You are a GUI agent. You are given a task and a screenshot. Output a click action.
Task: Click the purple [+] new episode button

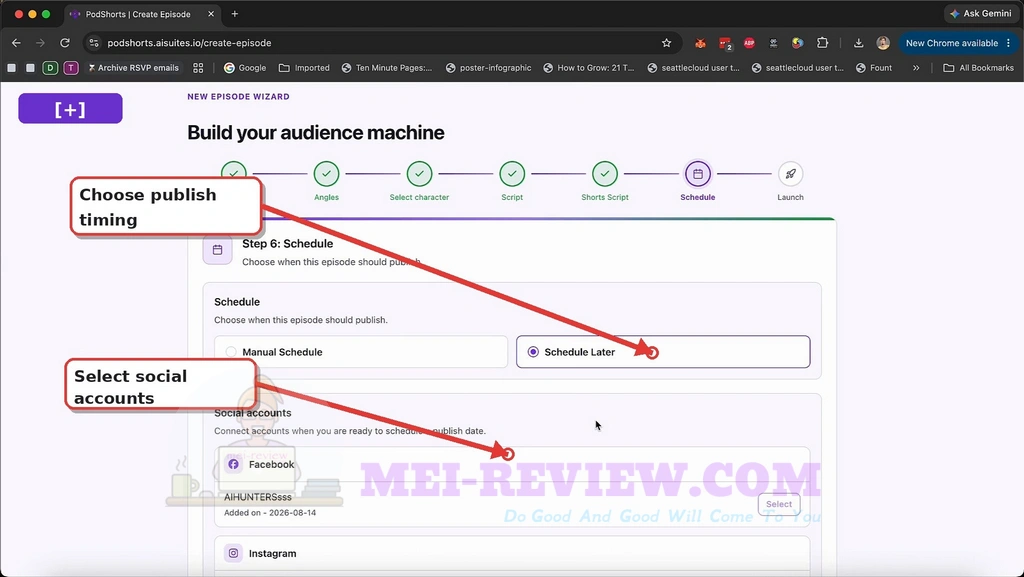pos(71,108)
